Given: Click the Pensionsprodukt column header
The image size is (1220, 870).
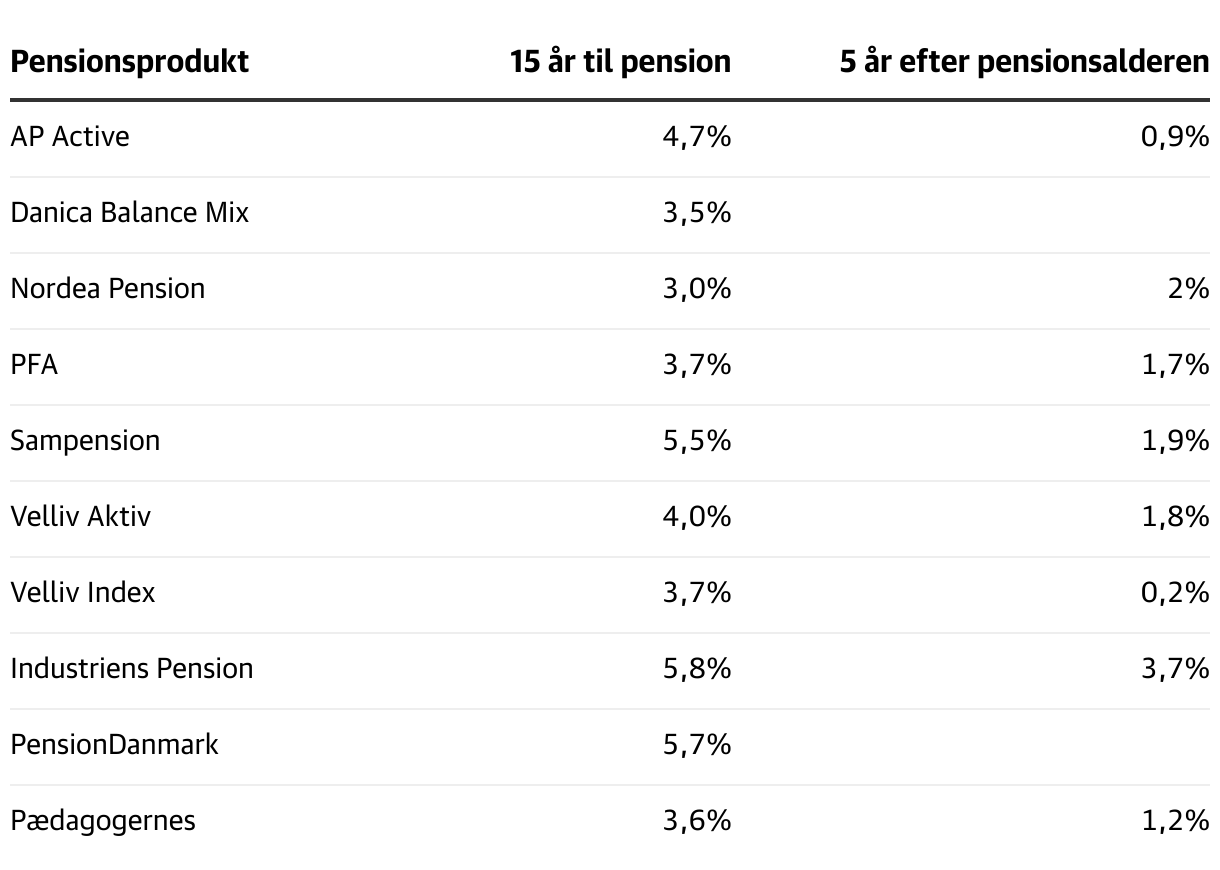Looking at the screenshot, I should 129,62.
